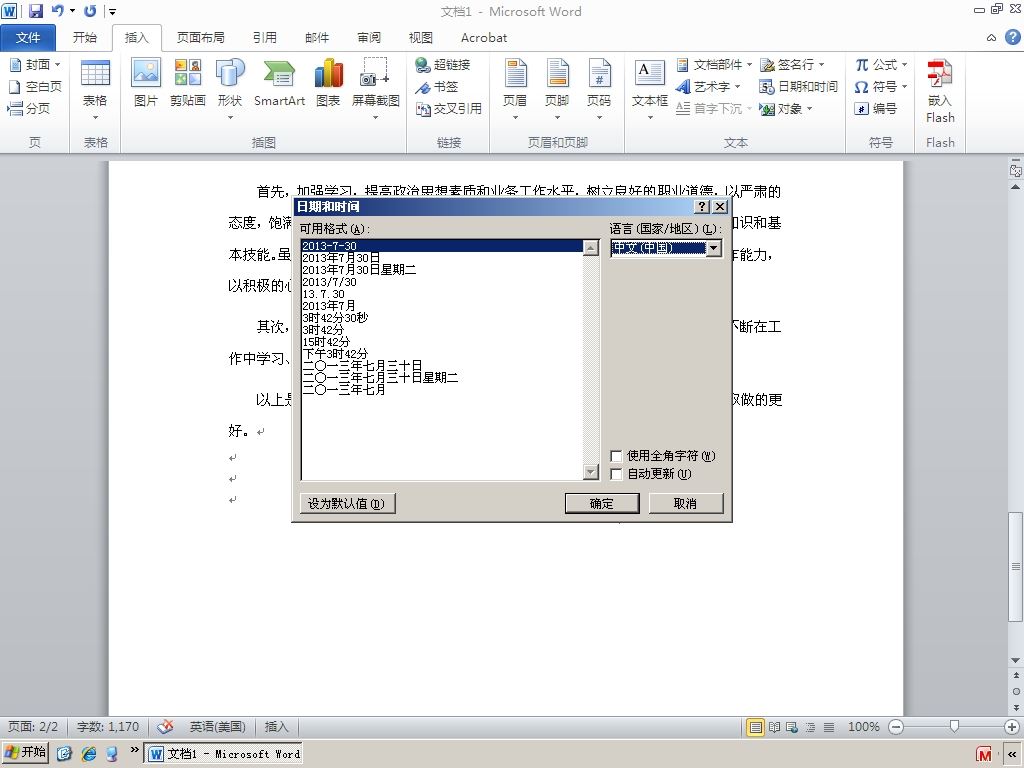Switch to the Home (开始) tab
This screenshot has height=768, width=1024.
point(84,38)
